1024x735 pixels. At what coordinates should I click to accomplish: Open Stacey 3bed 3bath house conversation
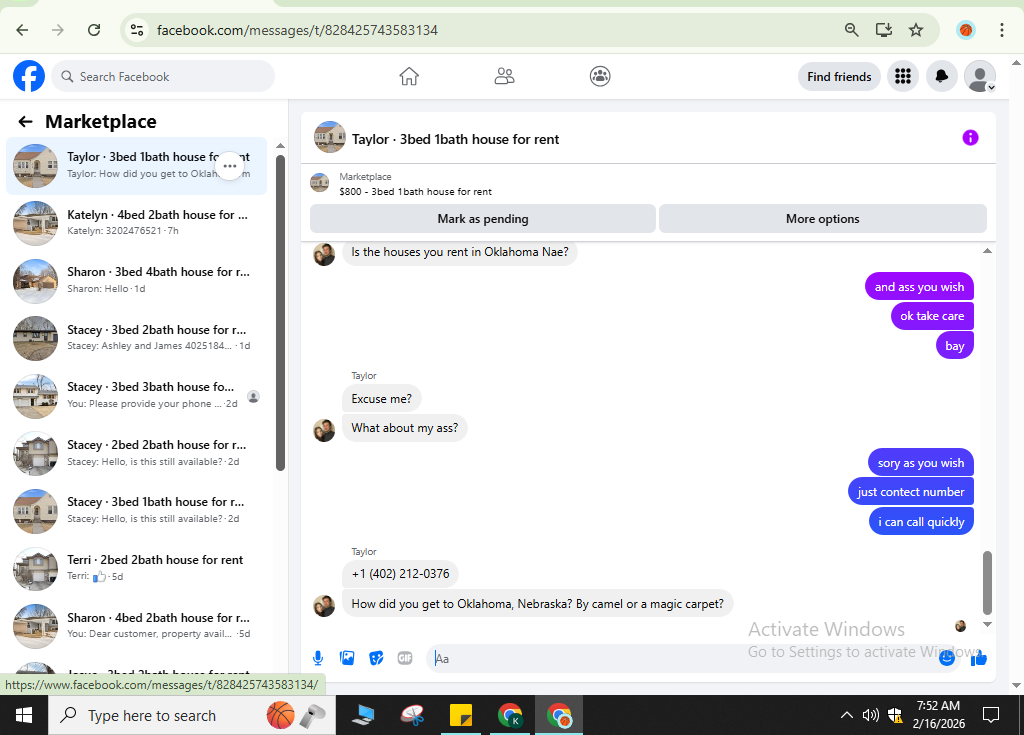click(136, 395)
